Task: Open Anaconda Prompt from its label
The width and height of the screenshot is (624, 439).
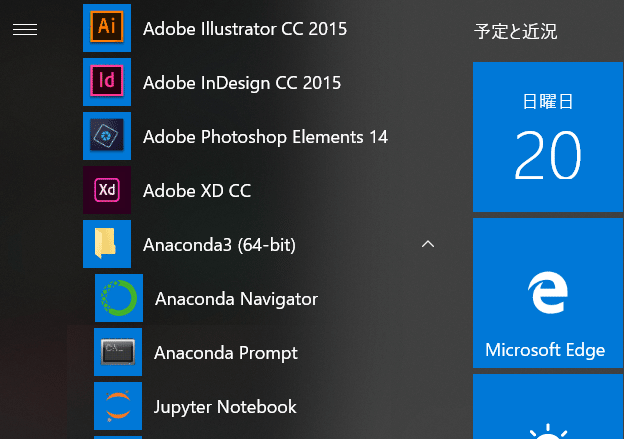Action: click(226, 352)
